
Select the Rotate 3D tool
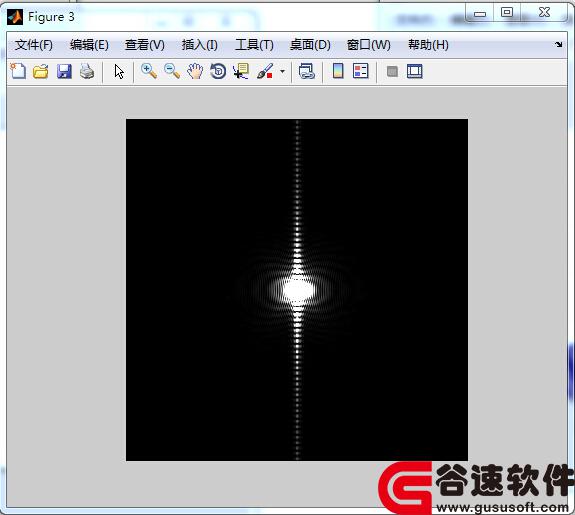tap(218, 71)
